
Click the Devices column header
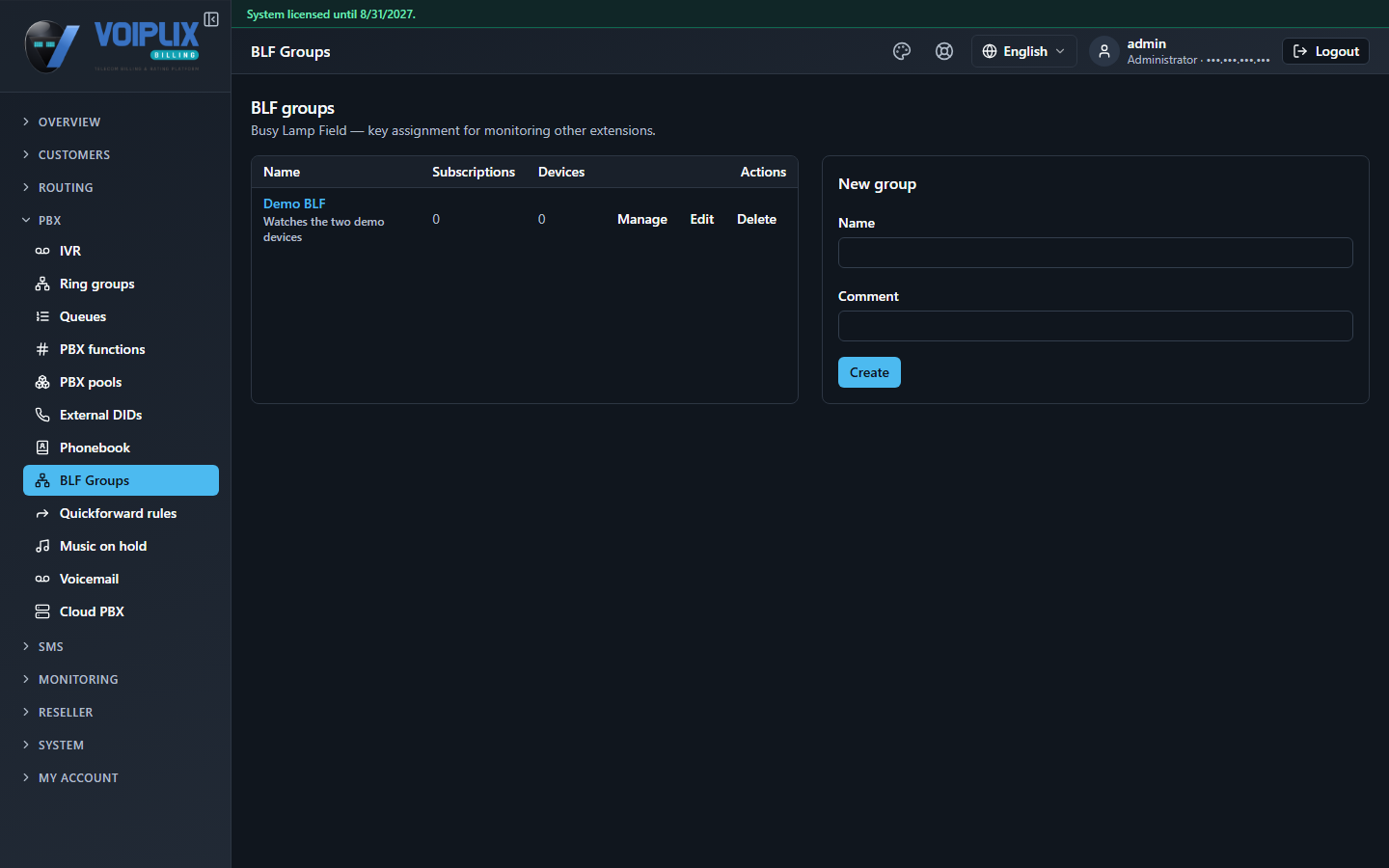point(561,172)
